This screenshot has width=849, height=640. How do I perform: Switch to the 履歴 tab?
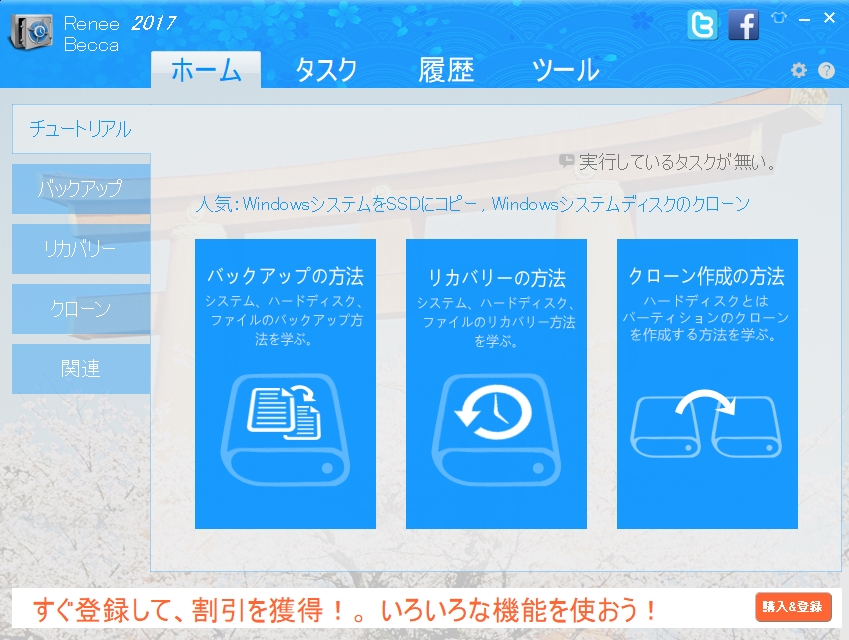click(446, 69)
